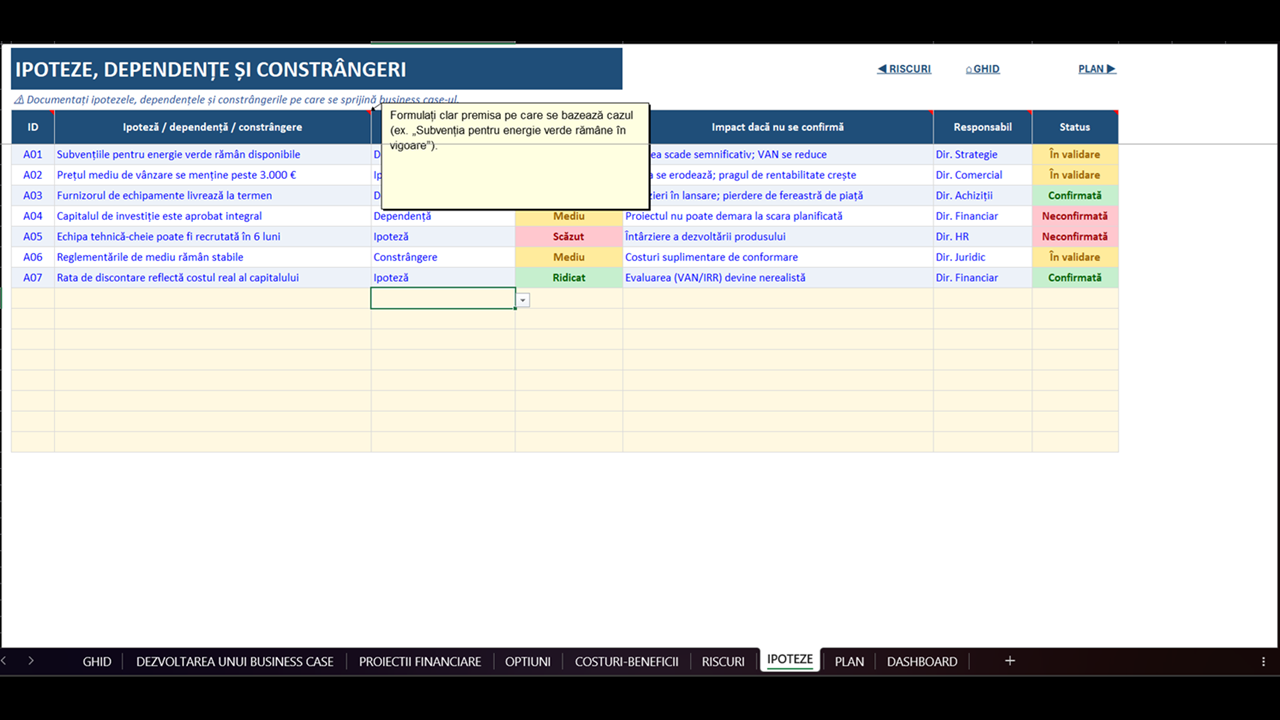Viewport: 1280px width, 720px height.
Task: Click the Scăzut level cell in row A05
Action: tap(569, 237)
